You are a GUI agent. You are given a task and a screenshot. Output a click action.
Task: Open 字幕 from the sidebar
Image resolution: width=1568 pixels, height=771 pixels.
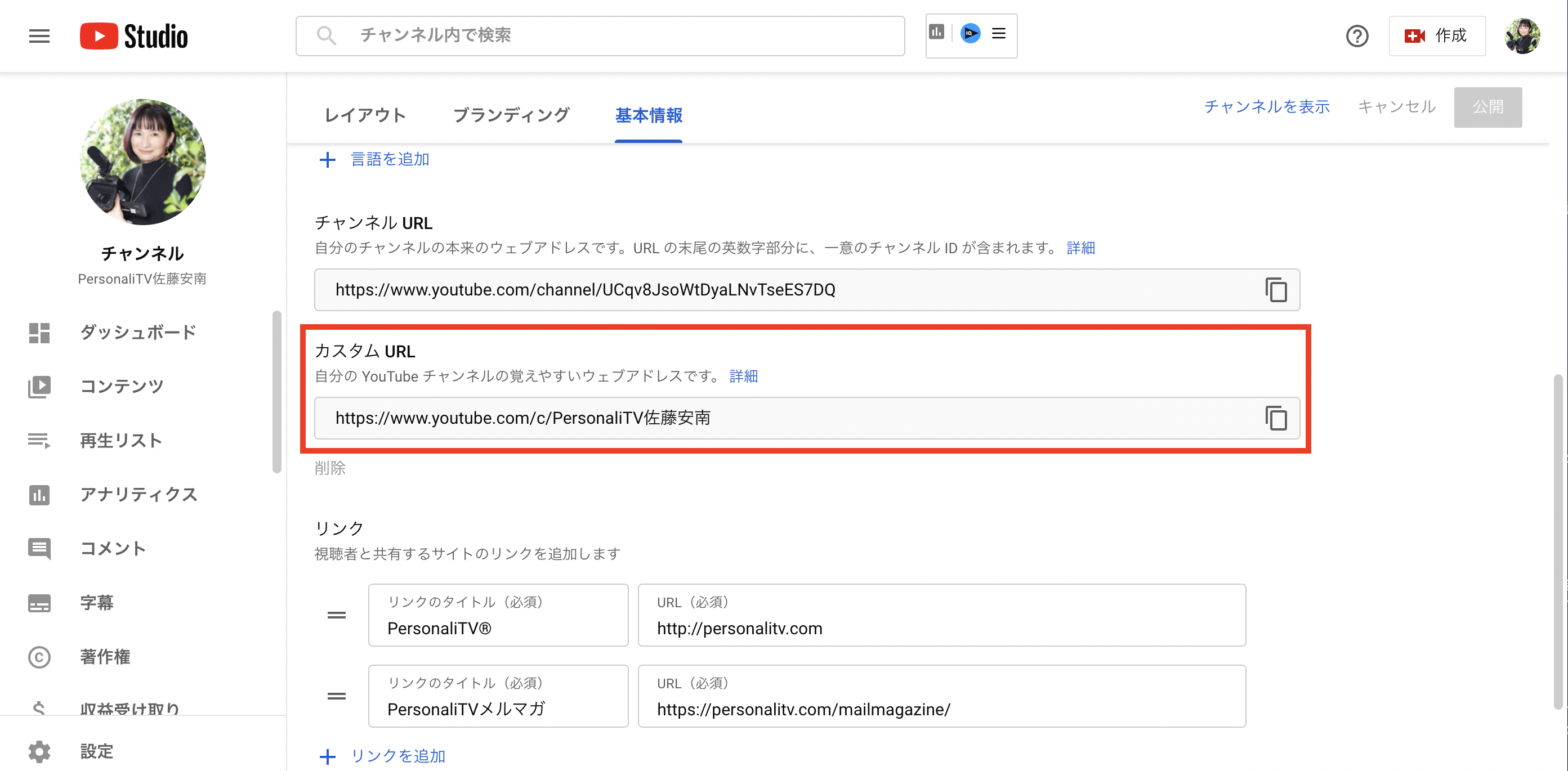[96, 602]
